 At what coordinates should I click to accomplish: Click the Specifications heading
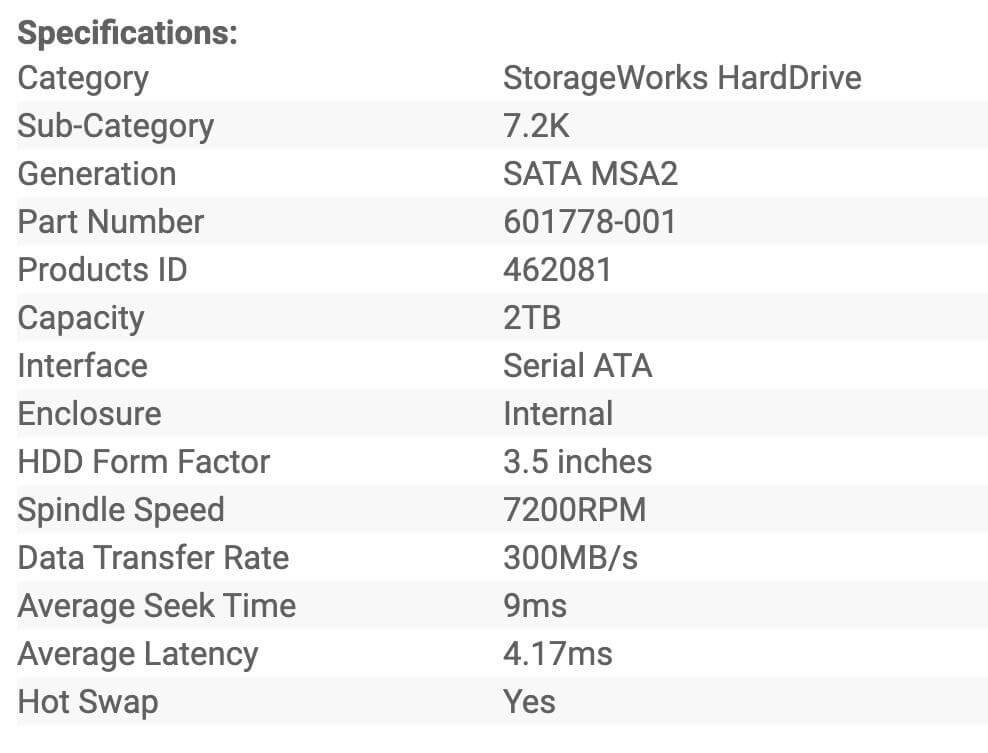127,32
